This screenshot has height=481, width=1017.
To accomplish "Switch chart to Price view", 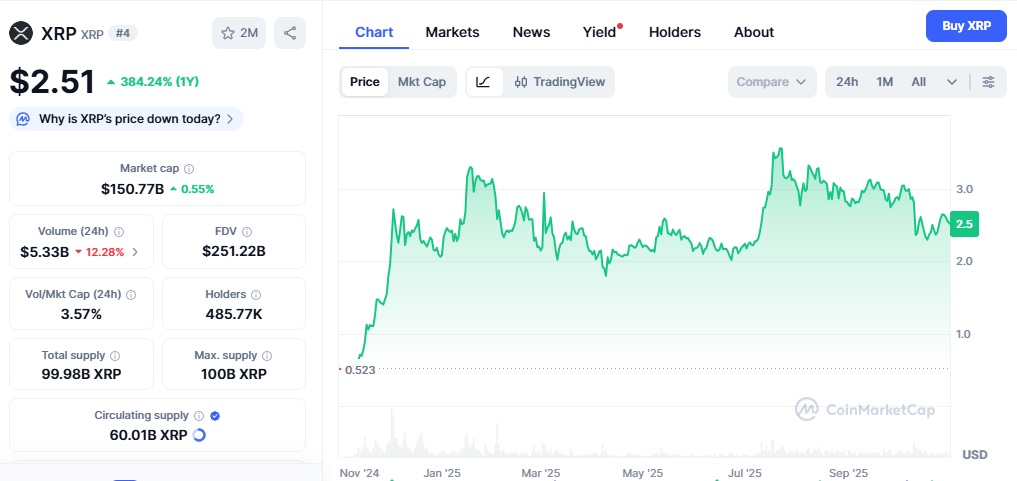I will (365, 82).
